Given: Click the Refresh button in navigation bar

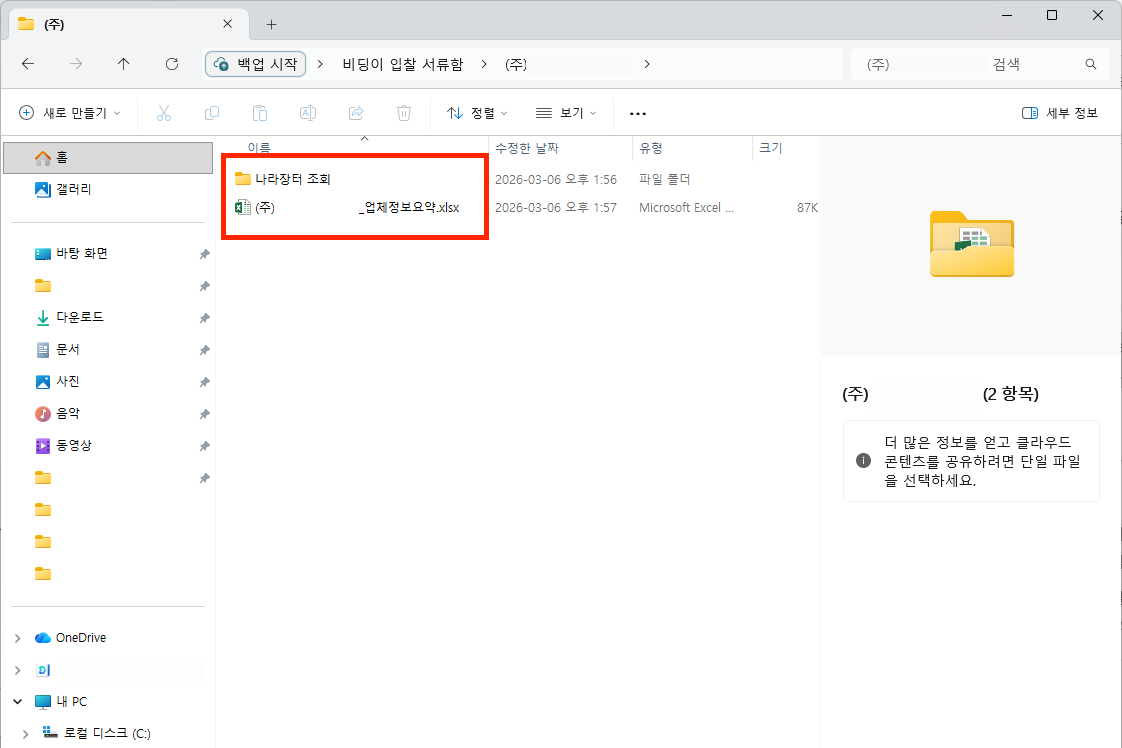Looking at the screenshot, I should click(172, 64).
